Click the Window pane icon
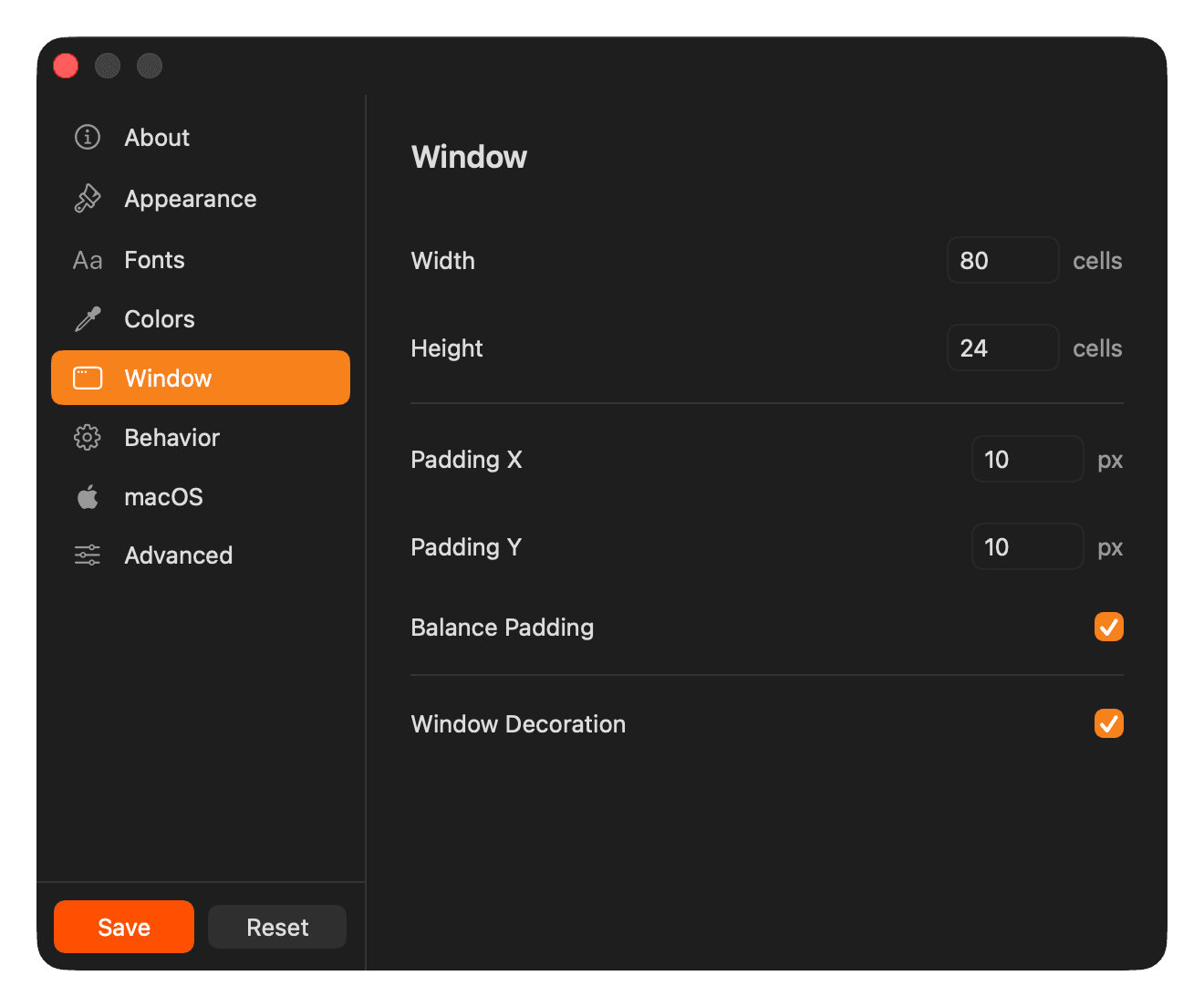The height and width of the screenshot is (1007, 1204). tap(87, 377)
